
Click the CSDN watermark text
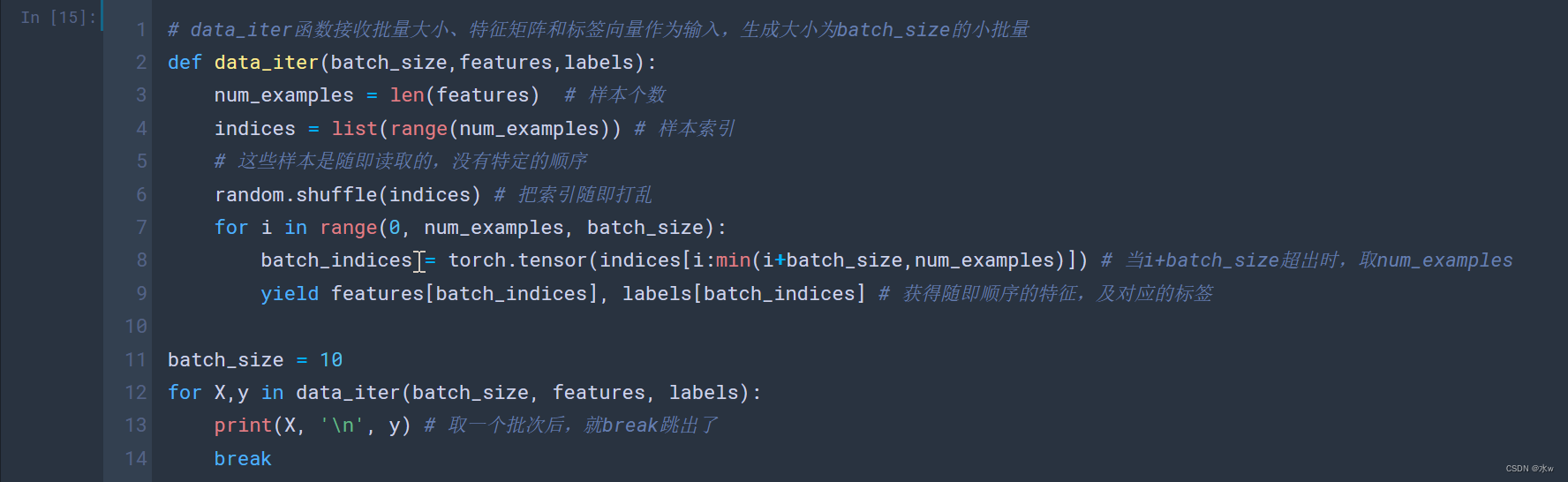click(x=1529, y=469)
